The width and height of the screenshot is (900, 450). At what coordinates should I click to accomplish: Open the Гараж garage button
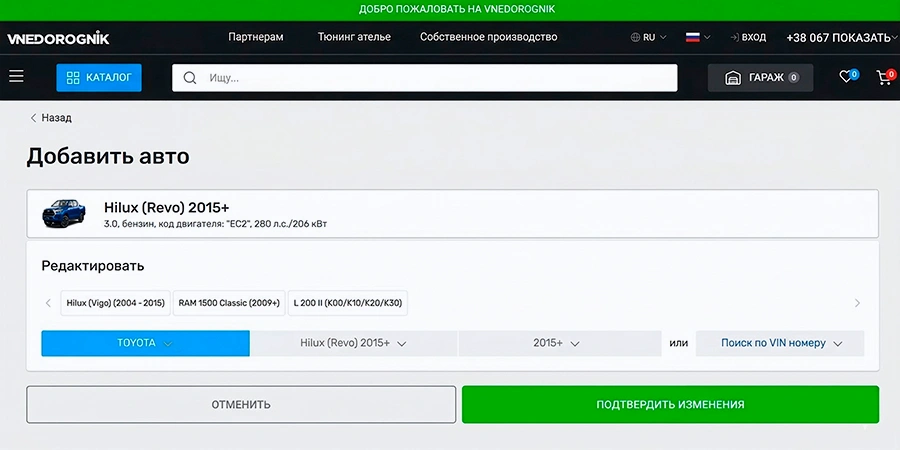(760, 78)
